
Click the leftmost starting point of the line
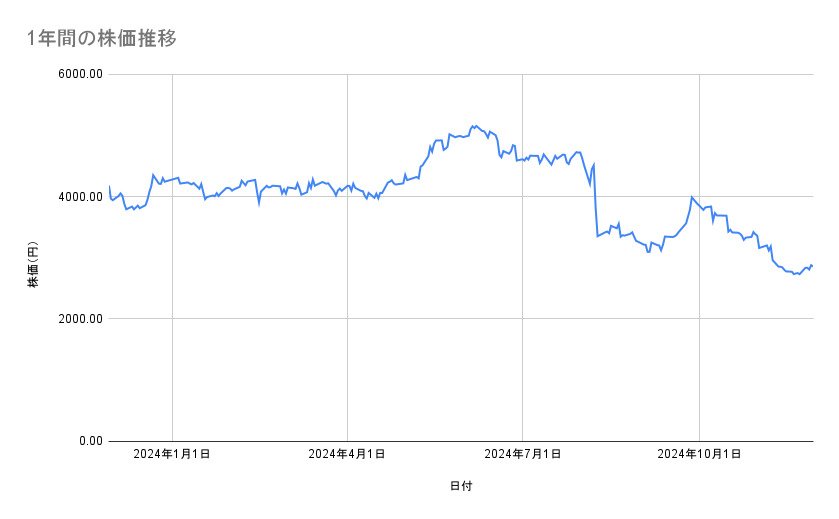(x=109, y=187)
